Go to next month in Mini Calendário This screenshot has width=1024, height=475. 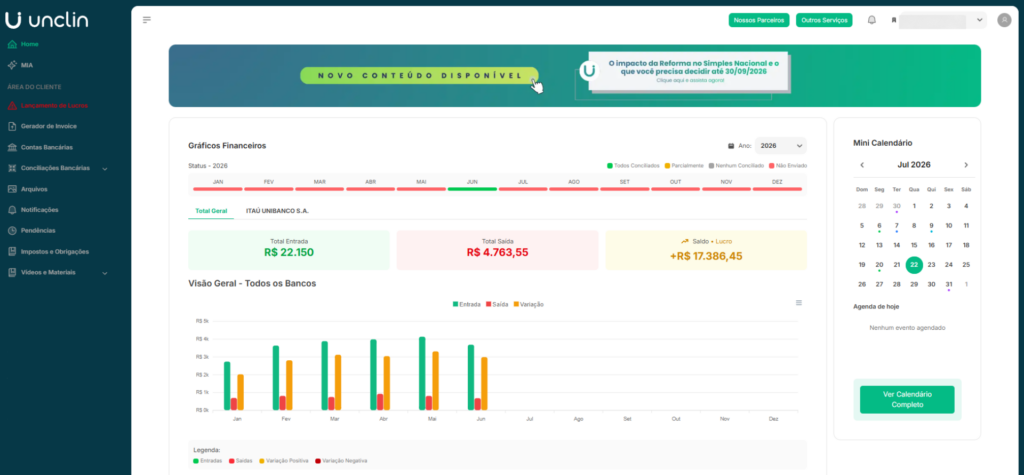(966, 165)
